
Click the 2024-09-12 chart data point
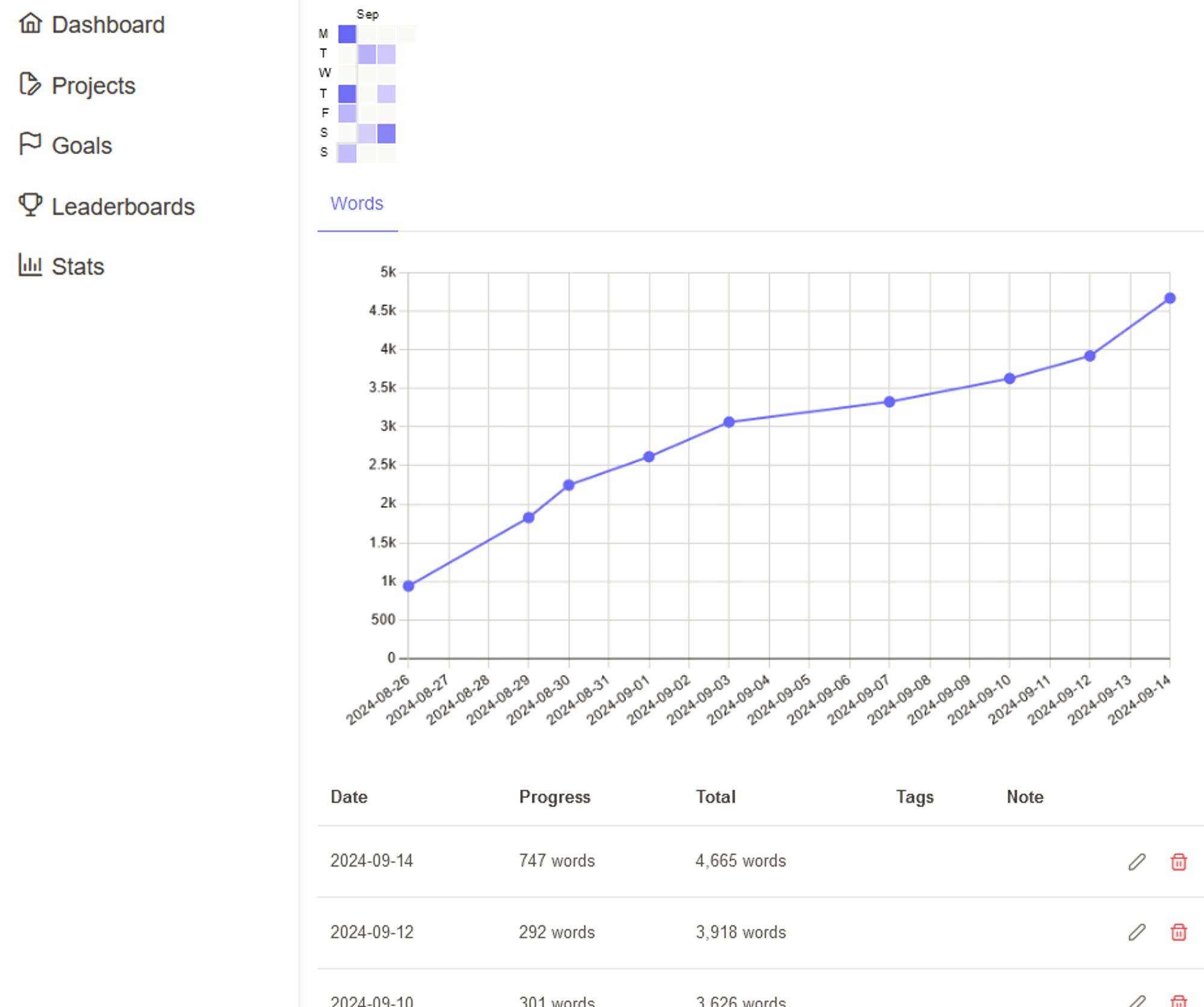coord(1090,356)
